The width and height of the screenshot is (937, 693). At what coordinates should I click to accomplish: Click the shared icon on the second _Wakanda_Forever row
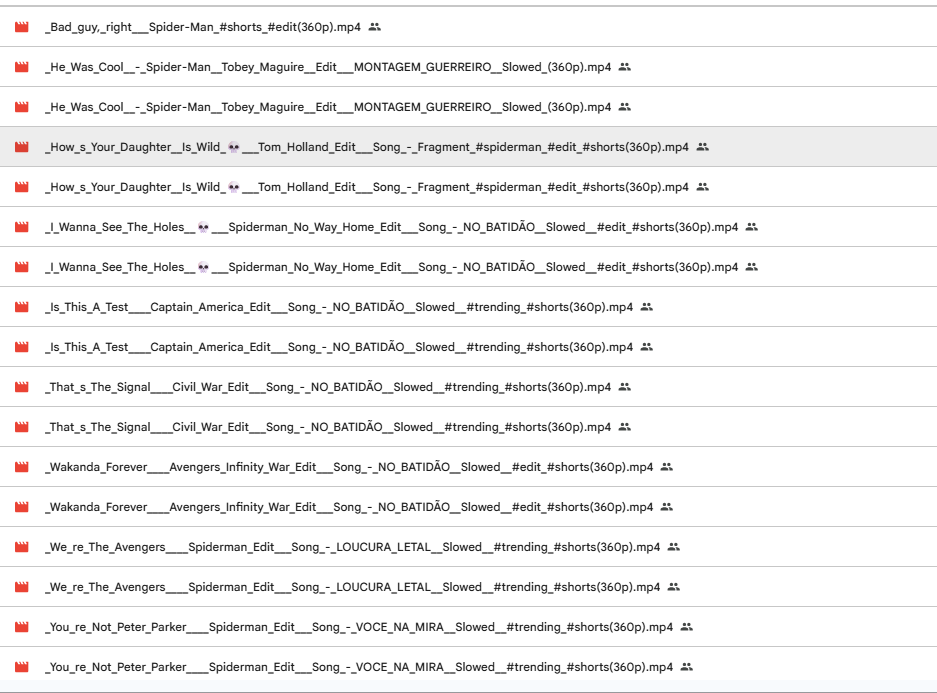pos(667,507)
